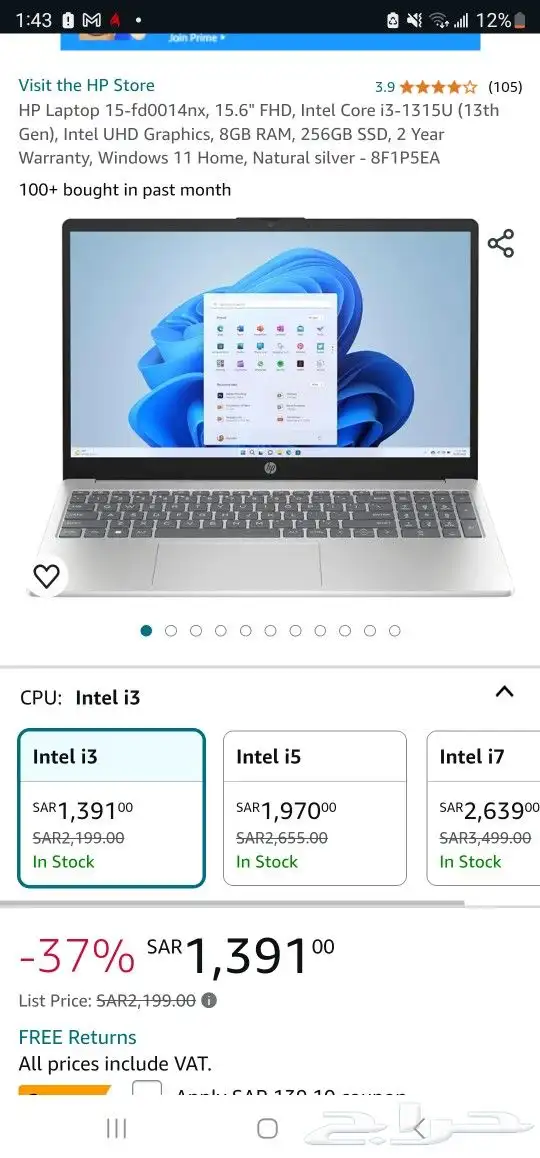The width and height of the screenshot is (540, 1158).
Task: Open the (105) ratings count
Action: tap(505, 87)
